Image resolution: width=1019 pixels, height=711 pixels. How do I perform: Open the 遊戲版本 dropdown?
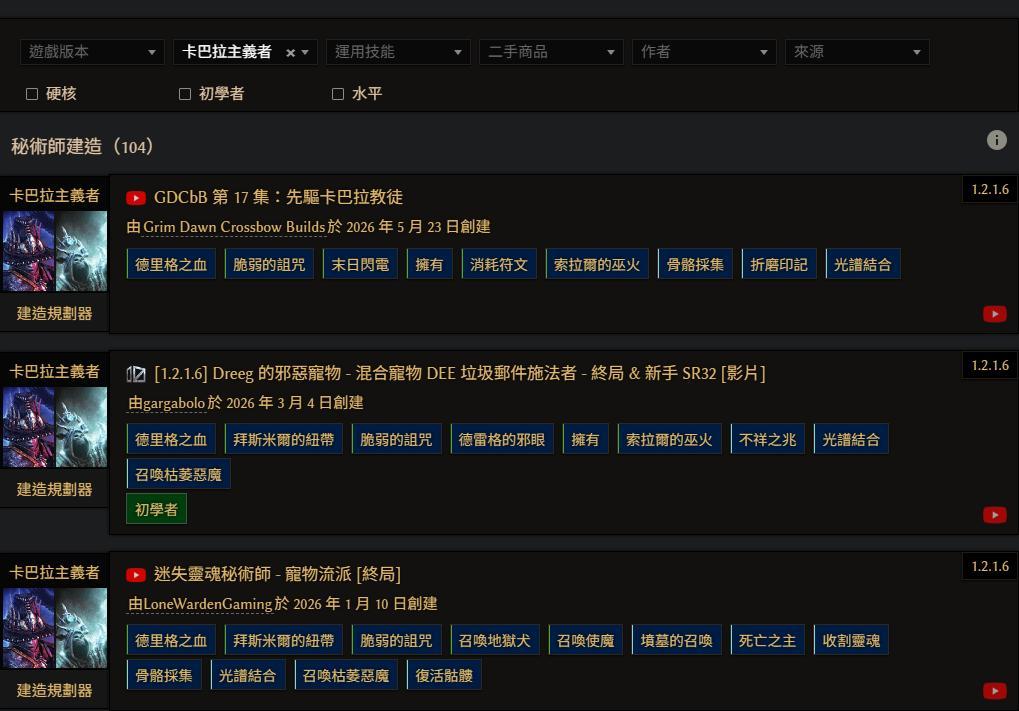[x=92, y=52]
